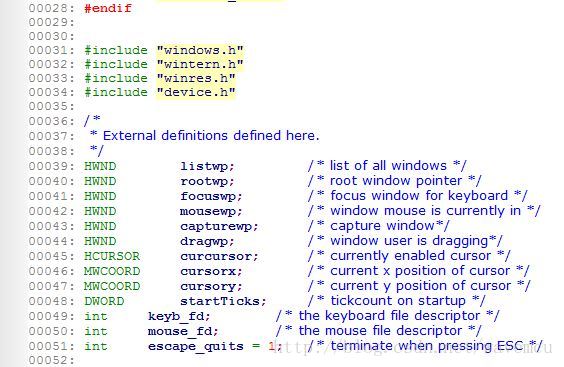Click the "window user is dragging" comment

point(409,241)
